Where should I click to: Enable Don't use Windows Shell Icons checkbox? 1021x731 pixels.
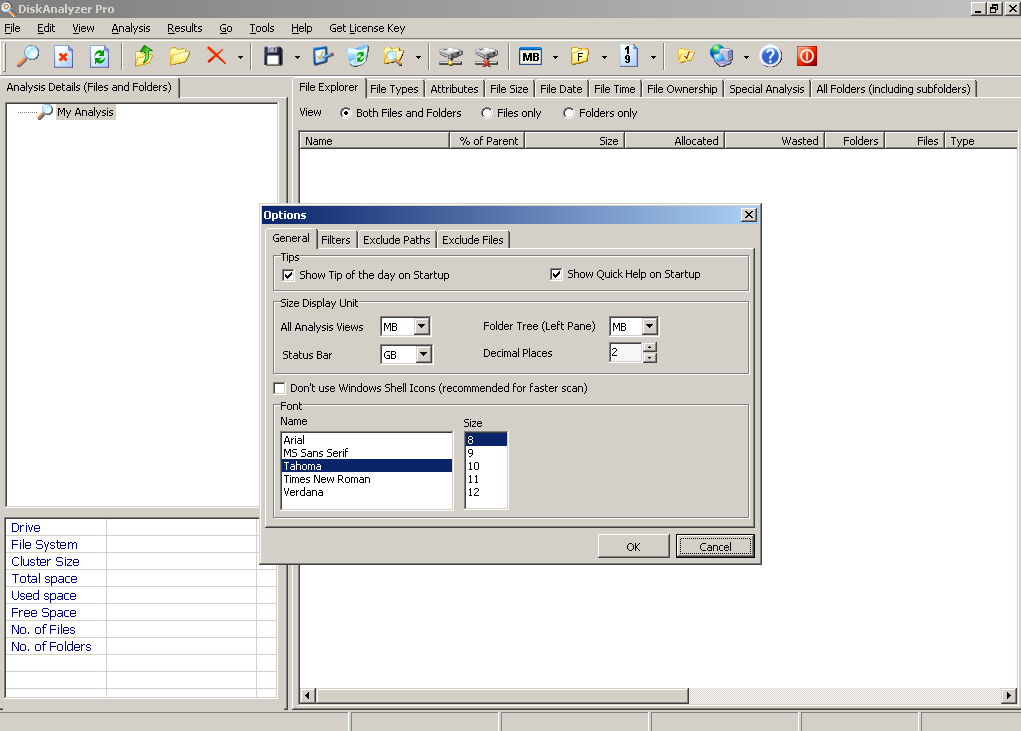click(280, 389)
